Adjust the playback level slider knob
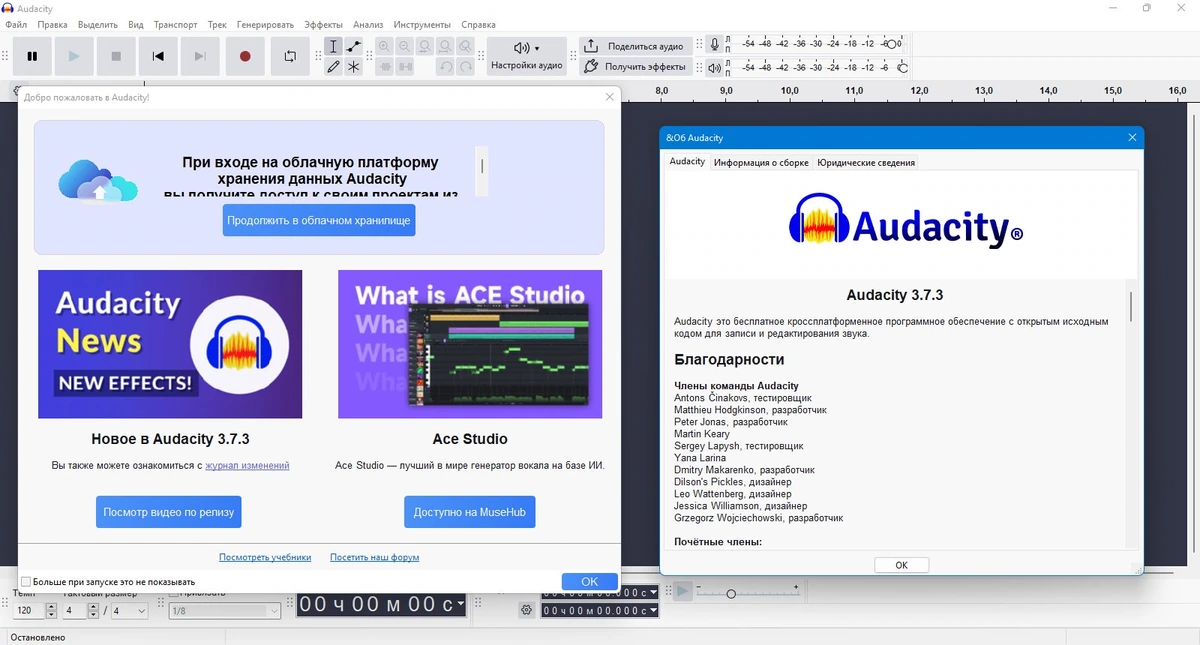The width and height of the screenshot is (1200, 645). 903,68
